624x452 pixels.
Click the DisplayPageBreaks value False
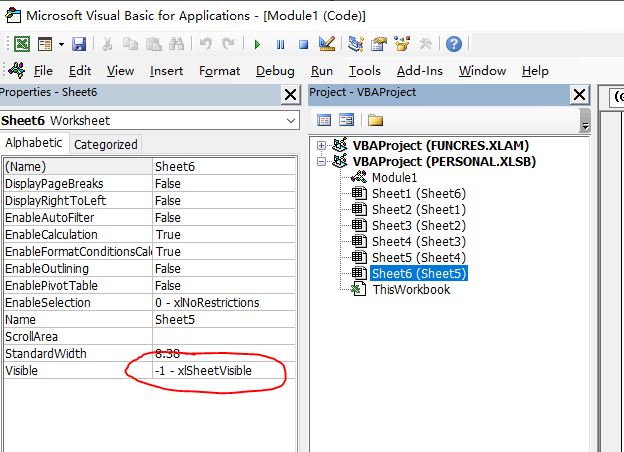[x=224, y=184]
